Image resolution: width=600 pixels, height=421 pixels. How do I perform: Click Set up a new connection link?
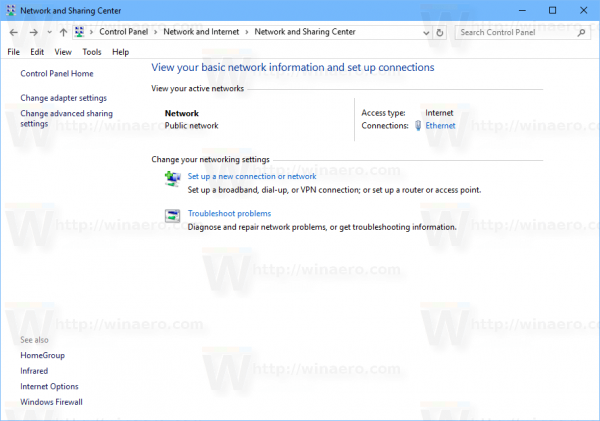coord(252,176)
